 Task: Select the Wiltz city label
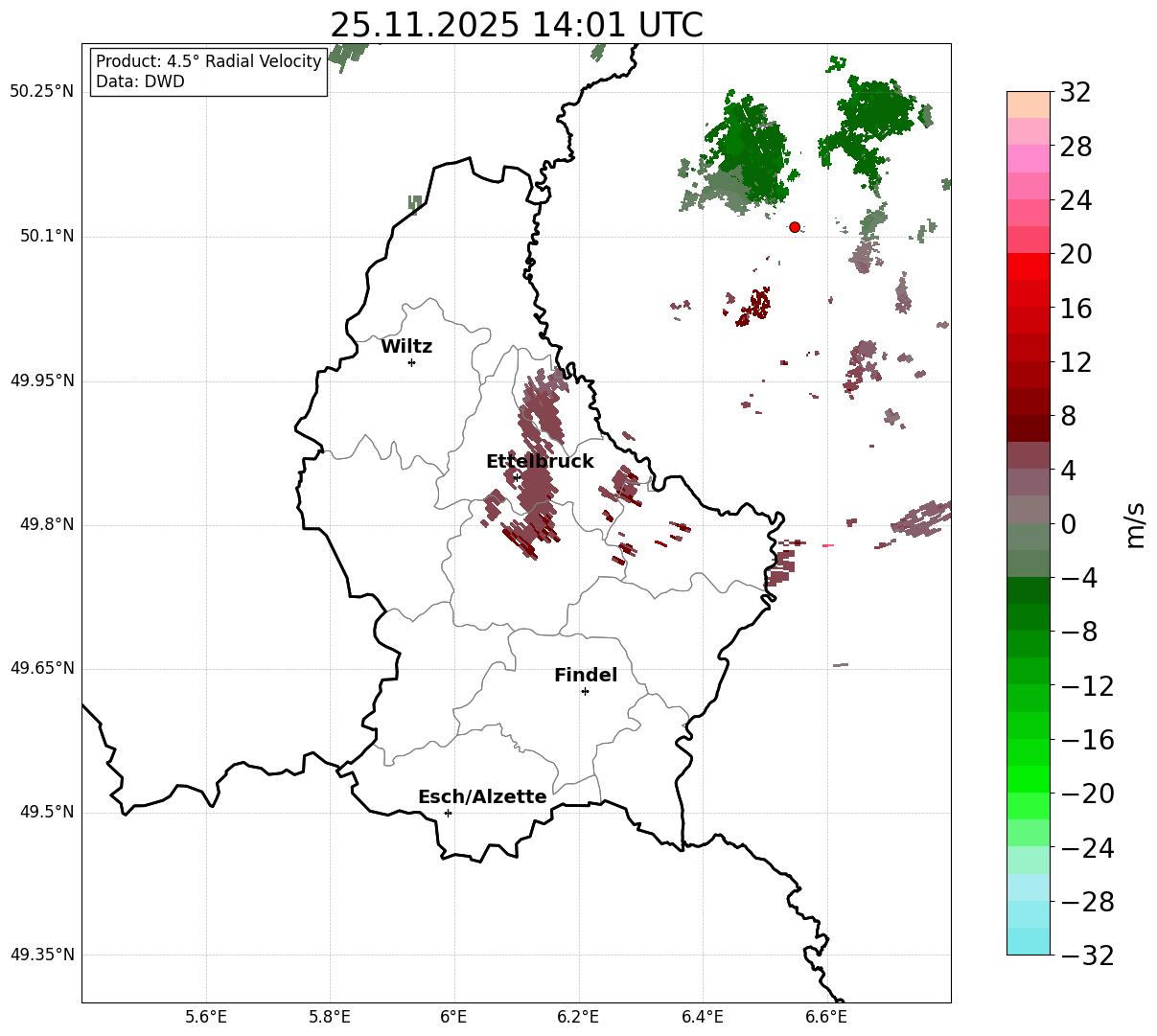pos(406,347)
